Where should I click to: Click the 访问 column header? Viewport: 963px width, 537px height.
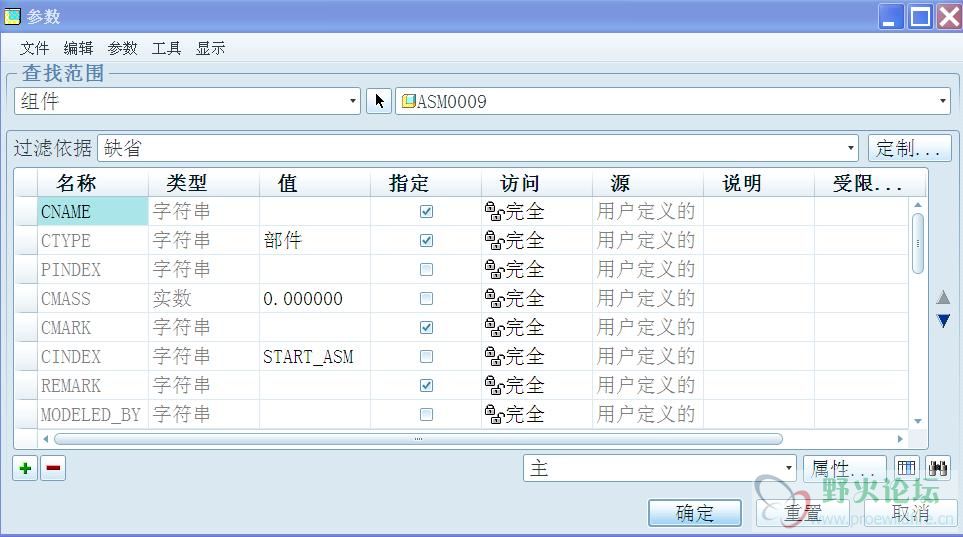coord(537,183)
